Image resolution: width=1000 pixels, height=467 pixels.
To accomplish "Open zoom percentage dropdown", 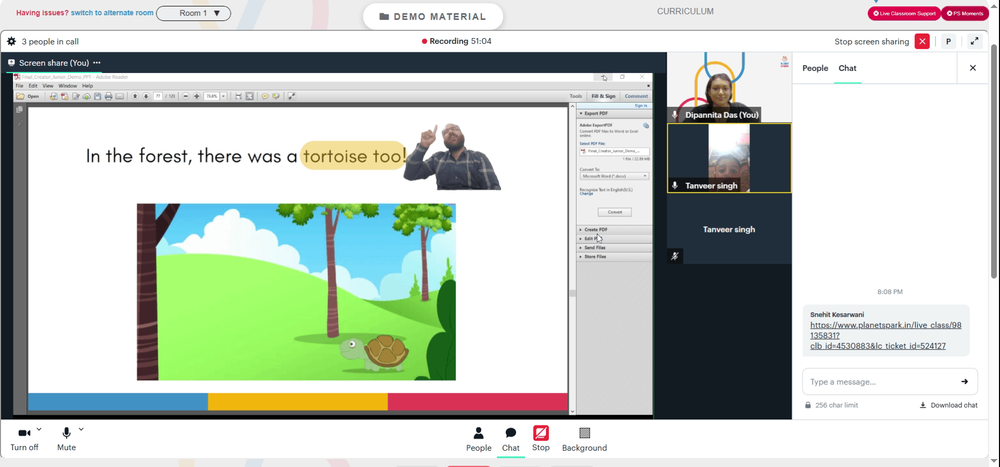I will point(223,96).
